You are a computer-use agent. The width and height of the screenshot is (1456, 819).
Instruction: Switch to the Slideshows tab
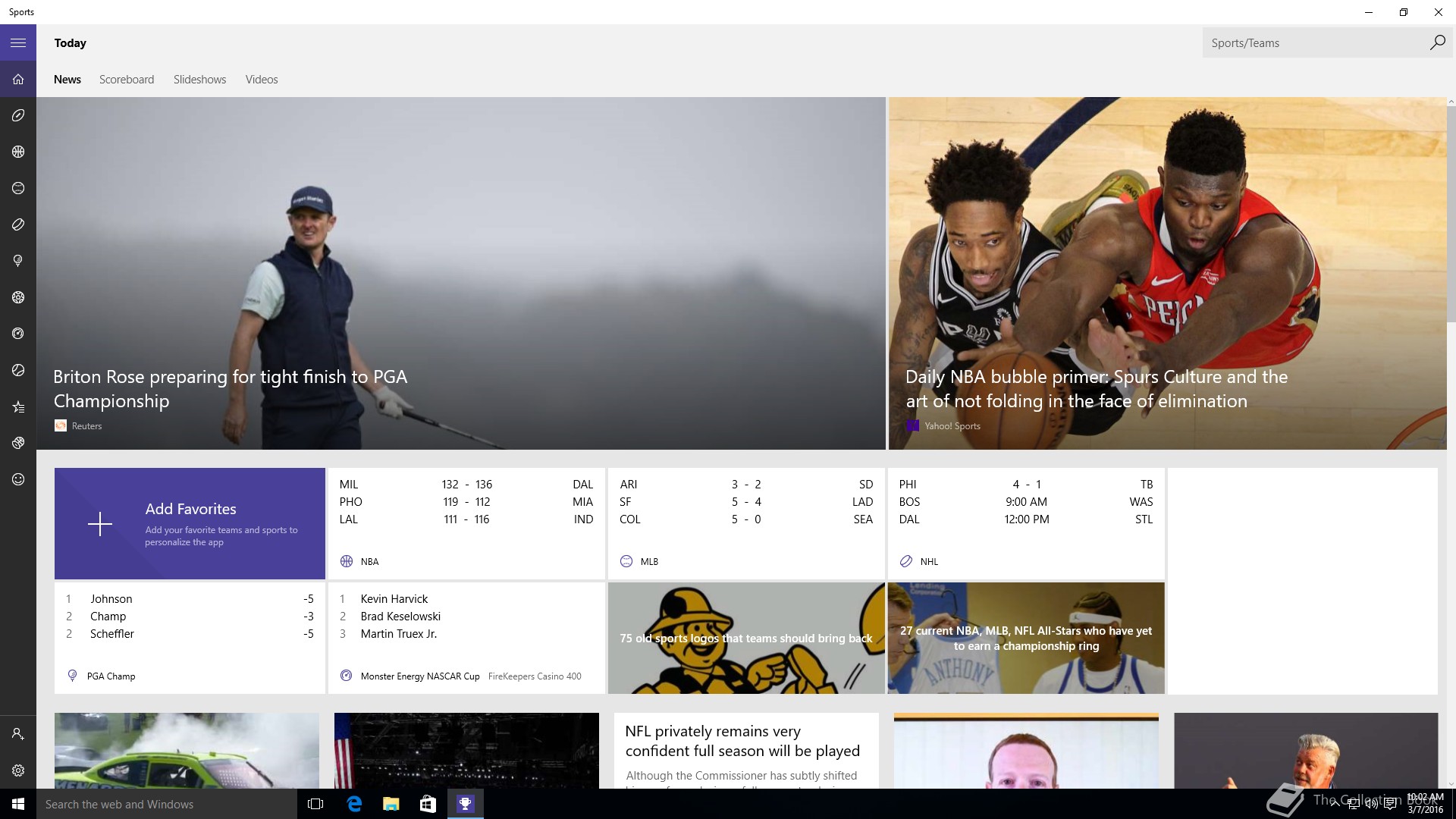[199, 80]
